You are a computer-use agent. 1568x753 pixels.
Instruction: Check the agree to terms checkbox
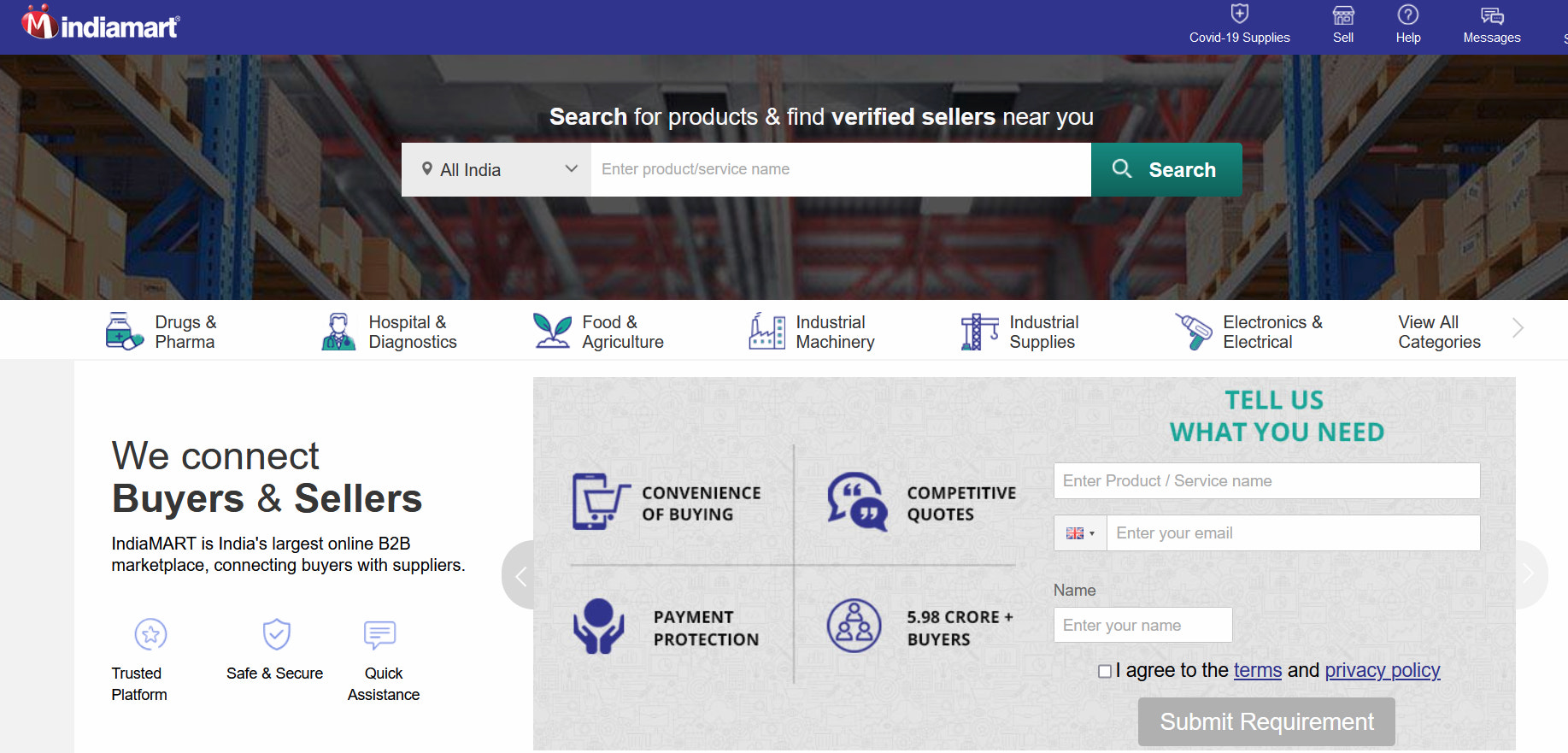pyautogui.click(x=1104, y=672)
